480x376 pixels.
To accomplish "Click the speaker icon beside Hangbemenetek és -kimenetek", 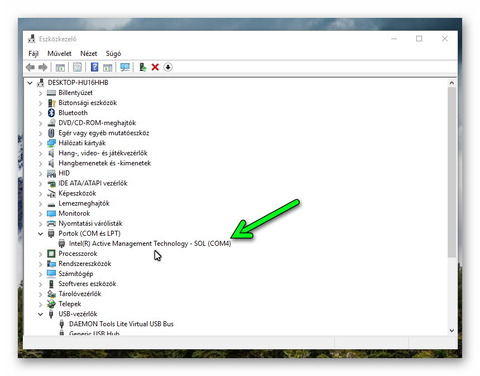I will (51, 163).
